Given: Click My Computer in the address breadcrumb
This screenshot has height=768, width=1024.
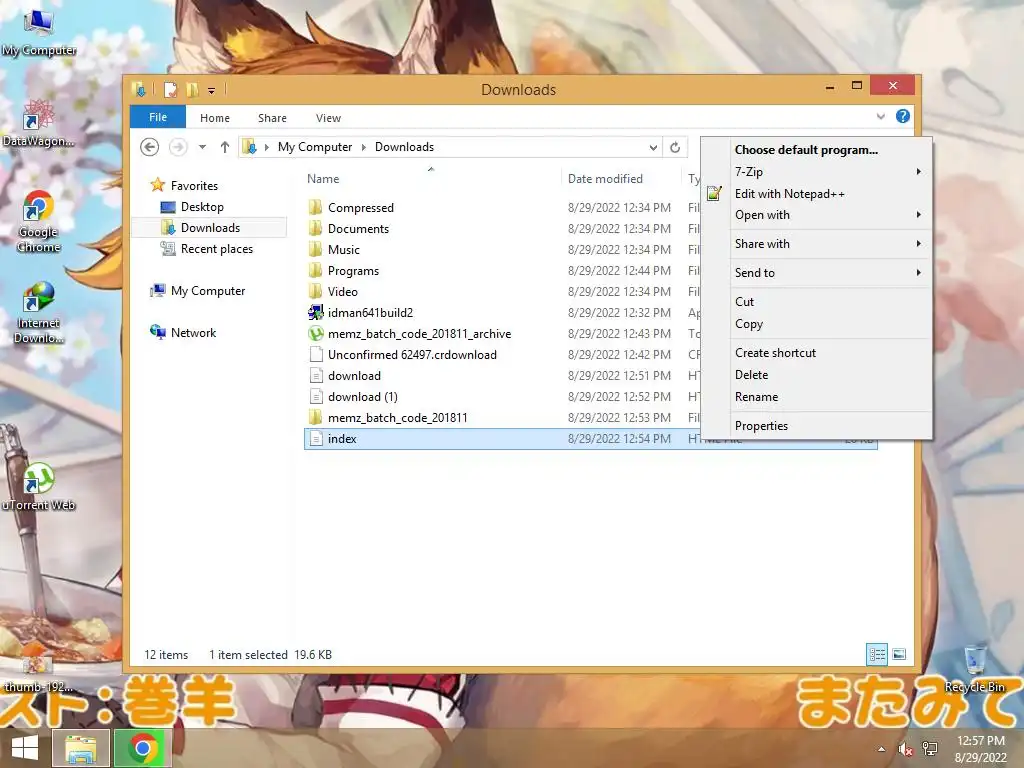Looking at the screenshot, I should [315, 147].
